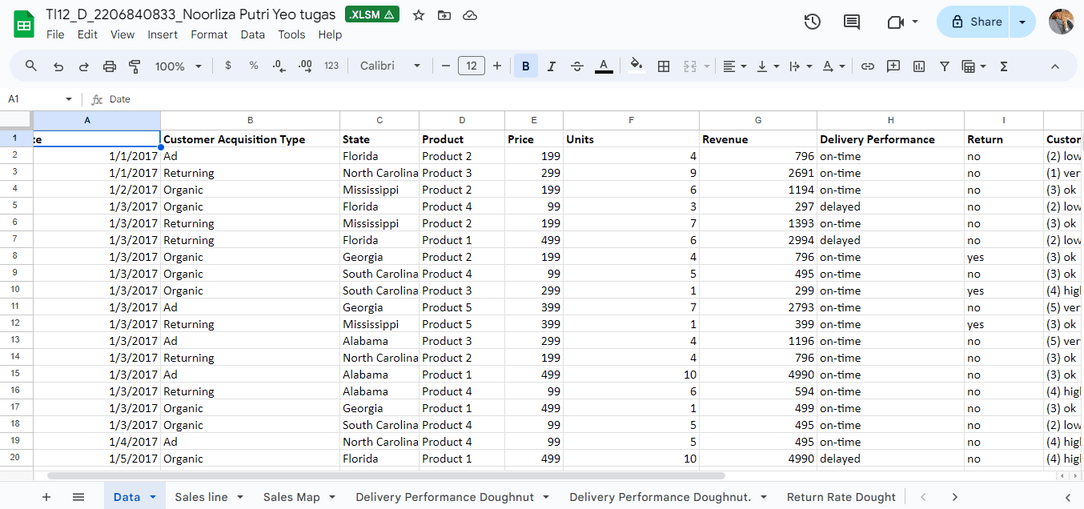Open the search menus magnifier

coord(30,66)
